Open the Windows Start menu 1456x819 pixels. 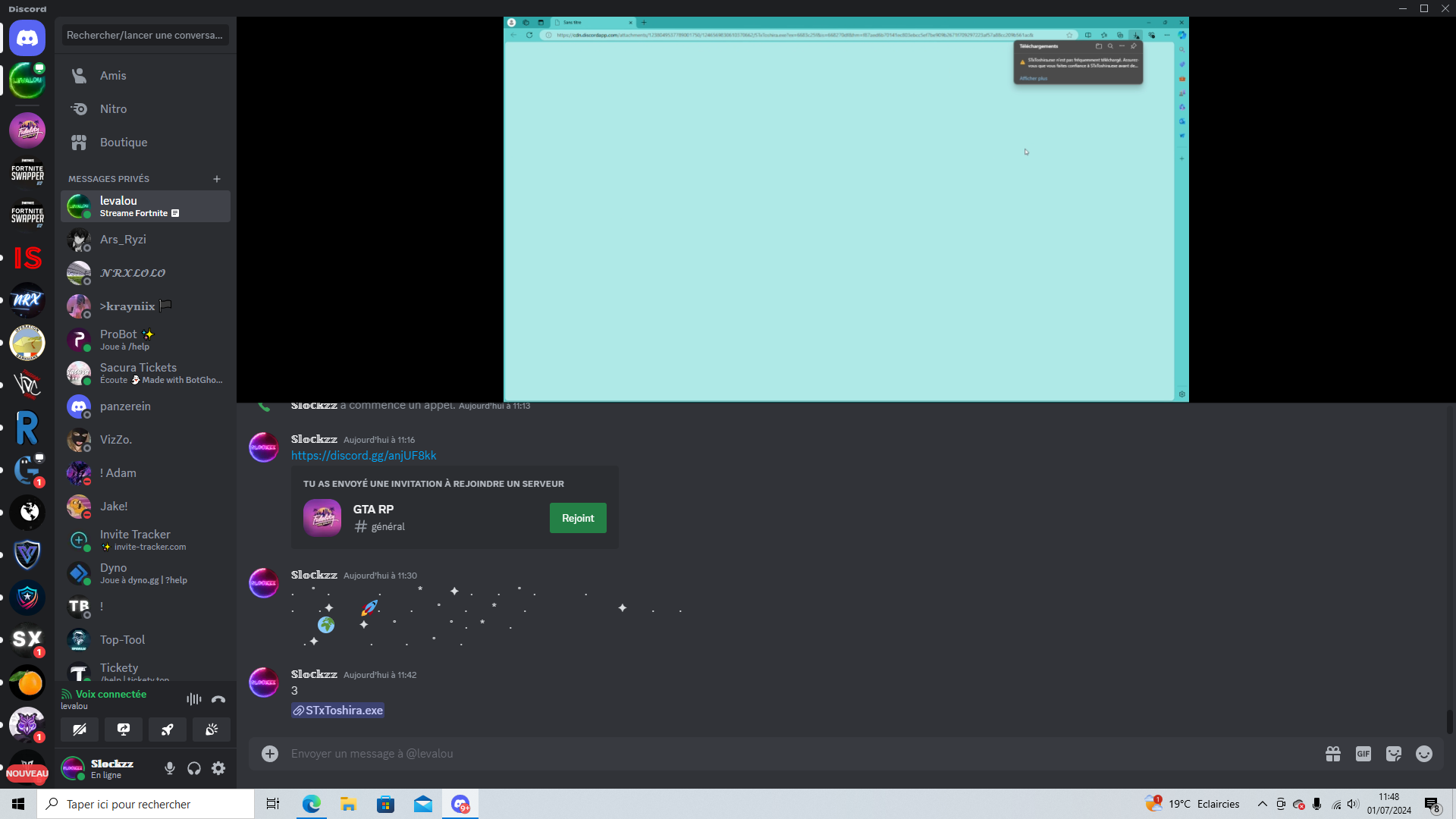(x=18, y=804)
